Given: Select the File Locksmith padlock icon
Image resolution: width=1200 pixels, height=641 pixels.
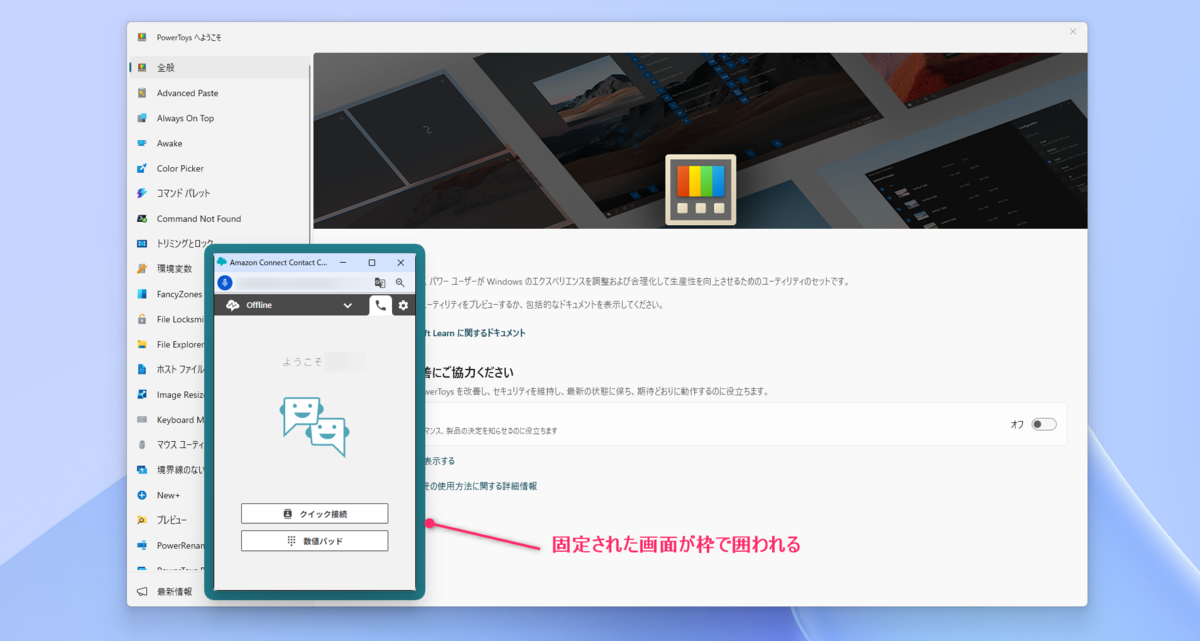Looking at the screenshot, I should click(142, 319).
